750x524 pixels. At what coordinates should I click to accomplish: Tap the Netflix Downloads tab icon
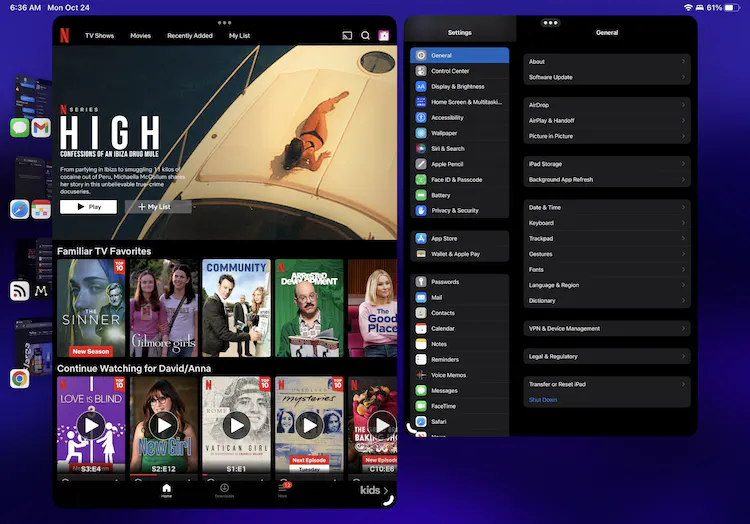(224, 490)
